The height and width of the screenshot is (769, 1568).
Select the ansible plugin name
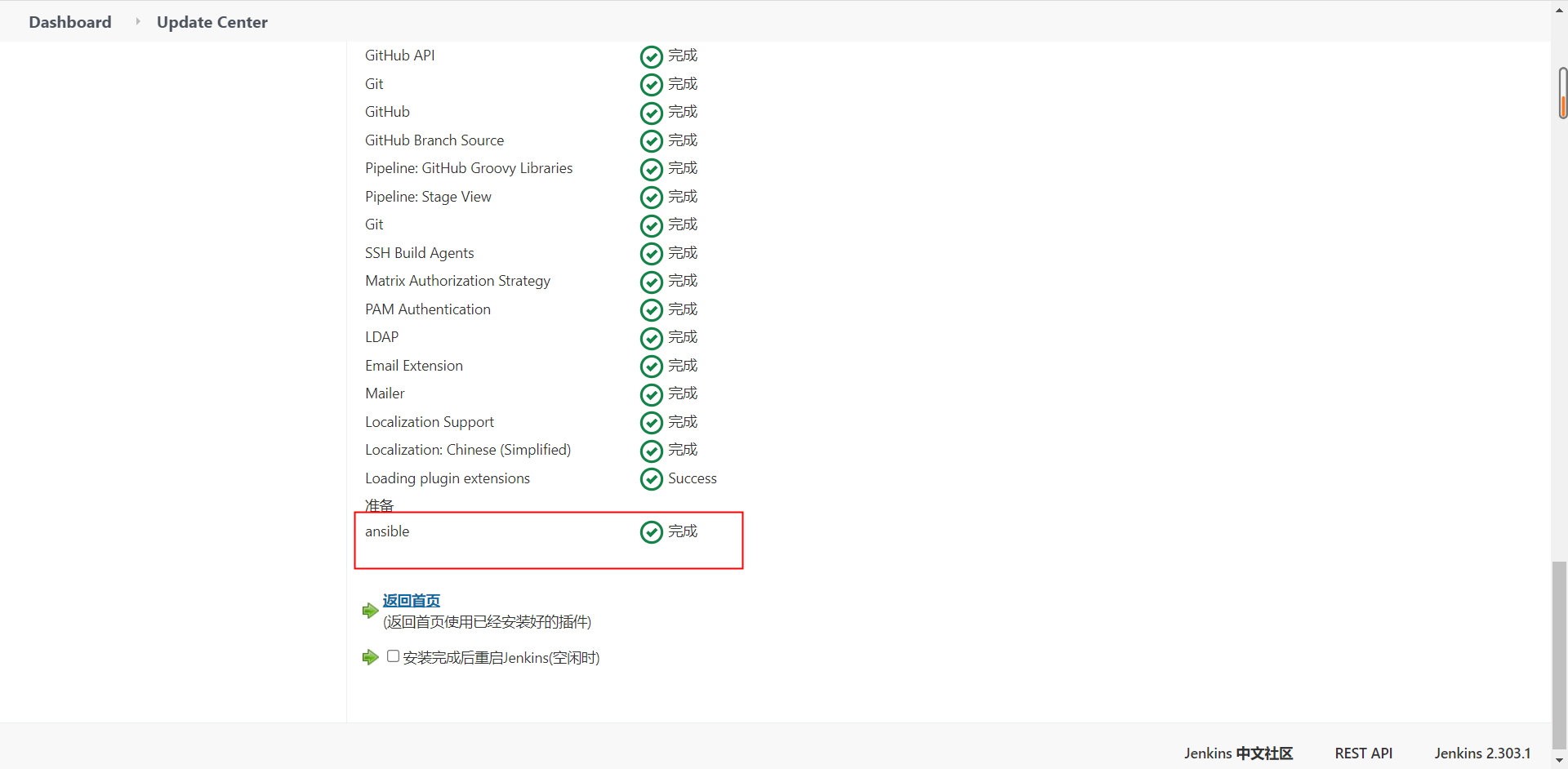coord(387,531)
